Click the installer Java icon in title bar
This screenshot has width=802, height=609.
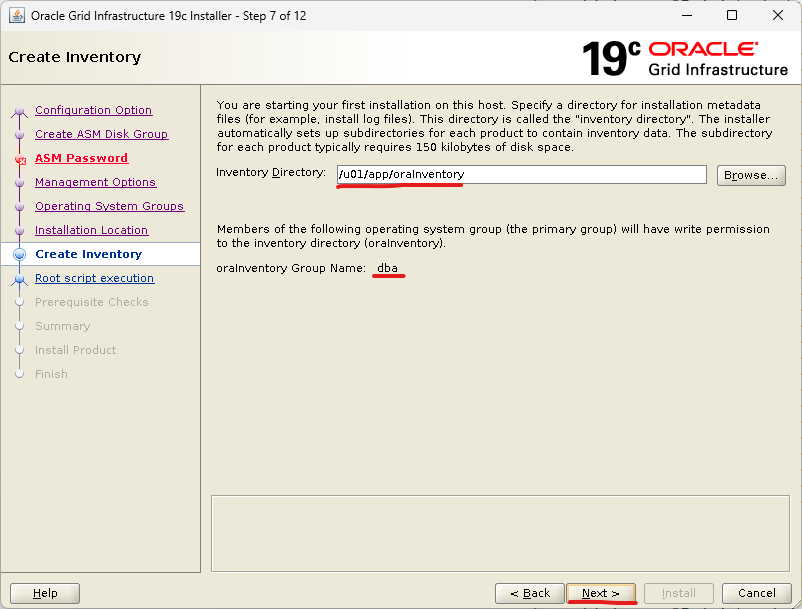click(x=17, y=16)
